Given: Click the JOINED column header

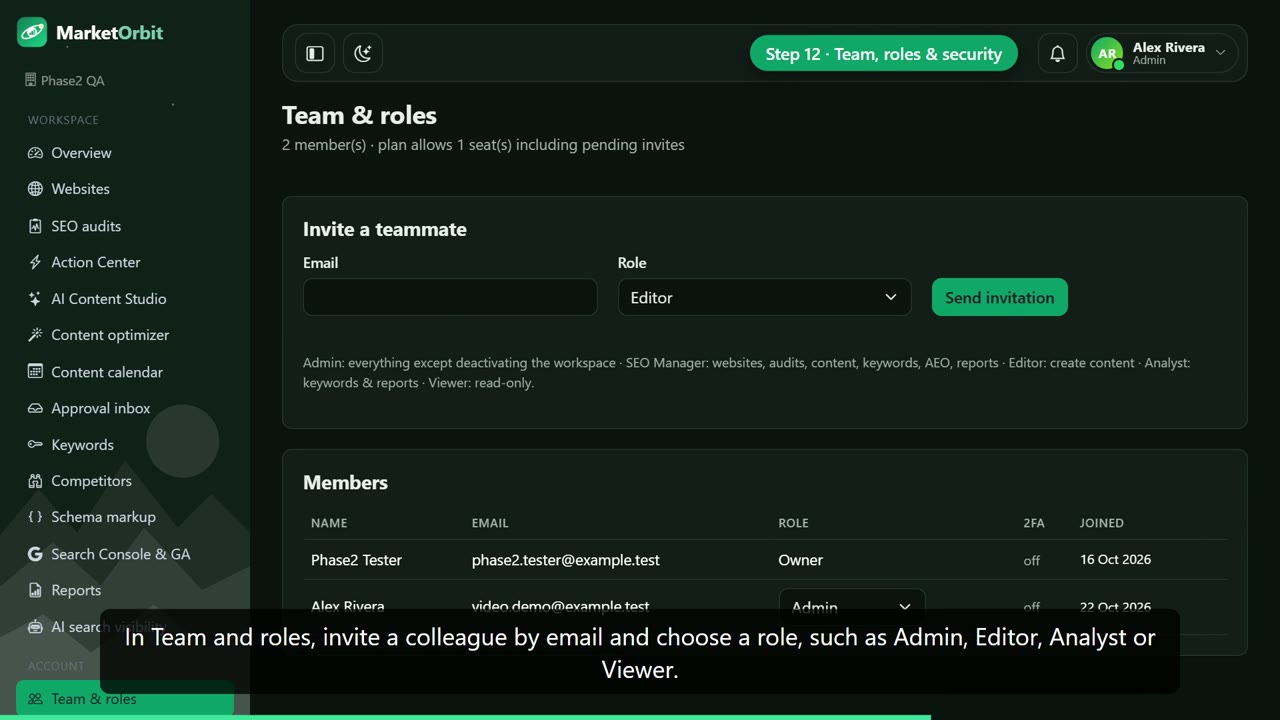Looking at the screenshot, I should [1101, 523].
